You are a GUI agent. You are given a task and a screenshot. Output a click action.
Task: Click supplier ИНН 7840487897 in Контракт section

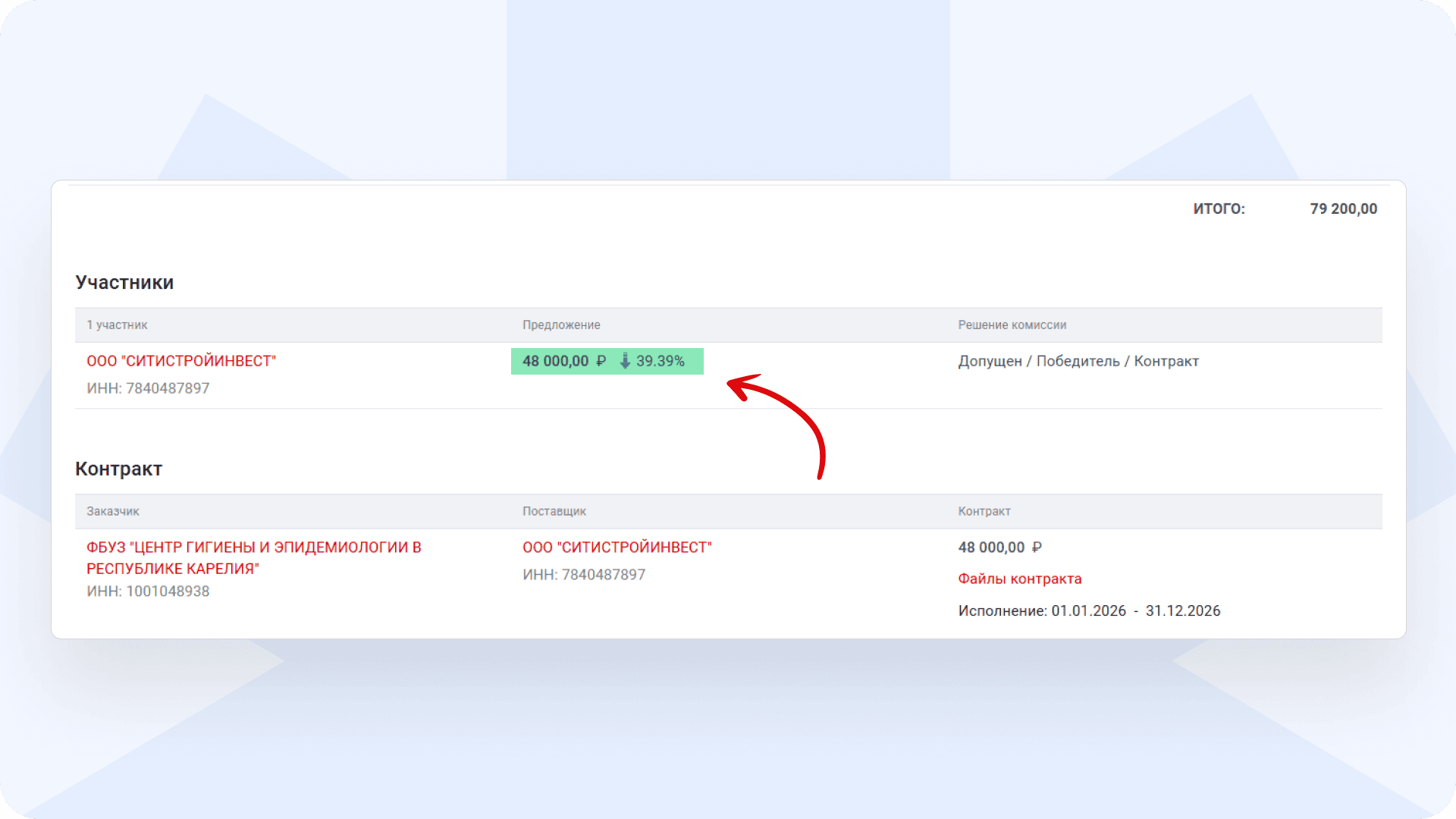(583, 575)
